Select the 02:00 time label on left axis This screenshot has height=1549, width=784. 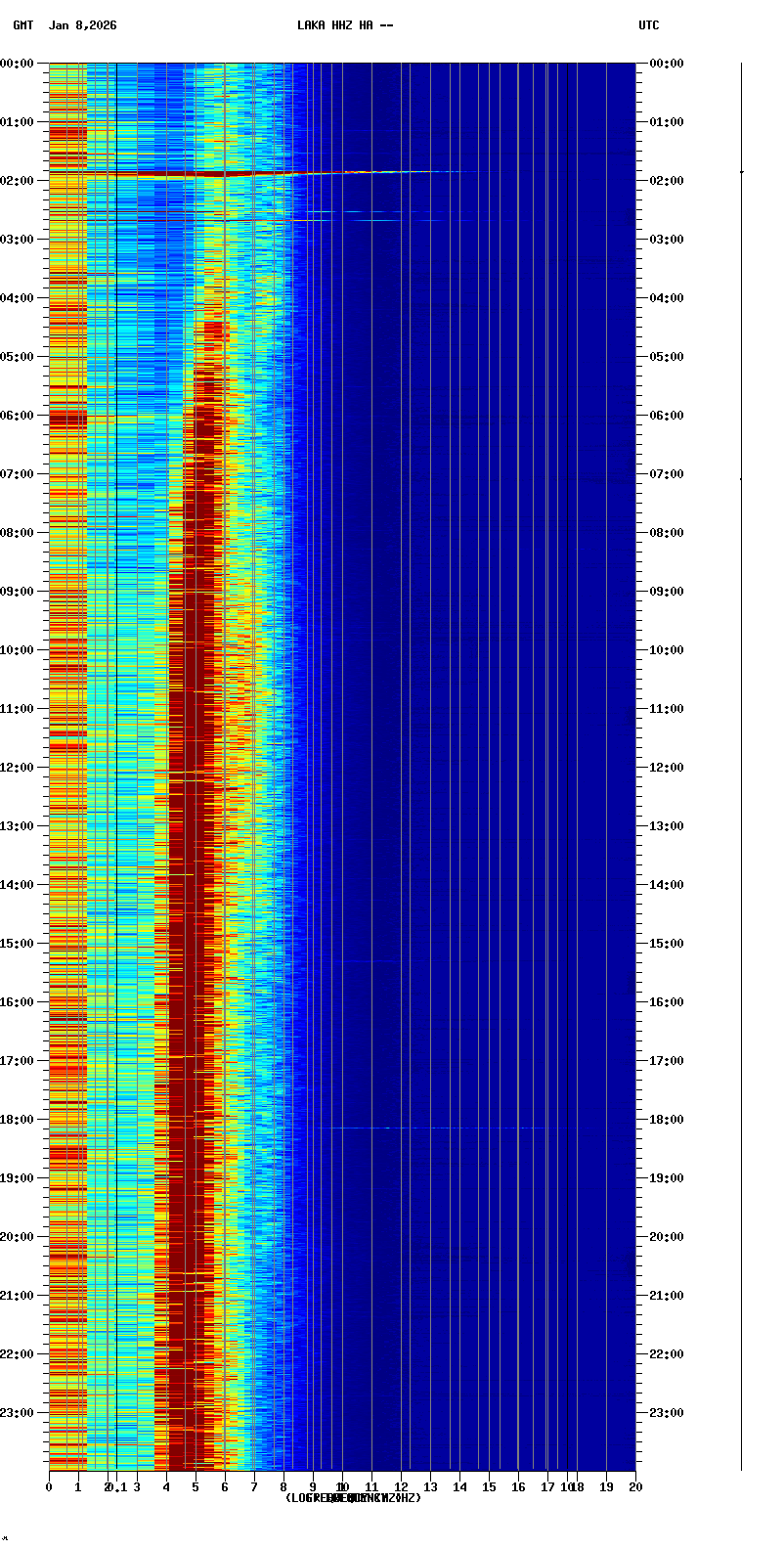(18, 181)
